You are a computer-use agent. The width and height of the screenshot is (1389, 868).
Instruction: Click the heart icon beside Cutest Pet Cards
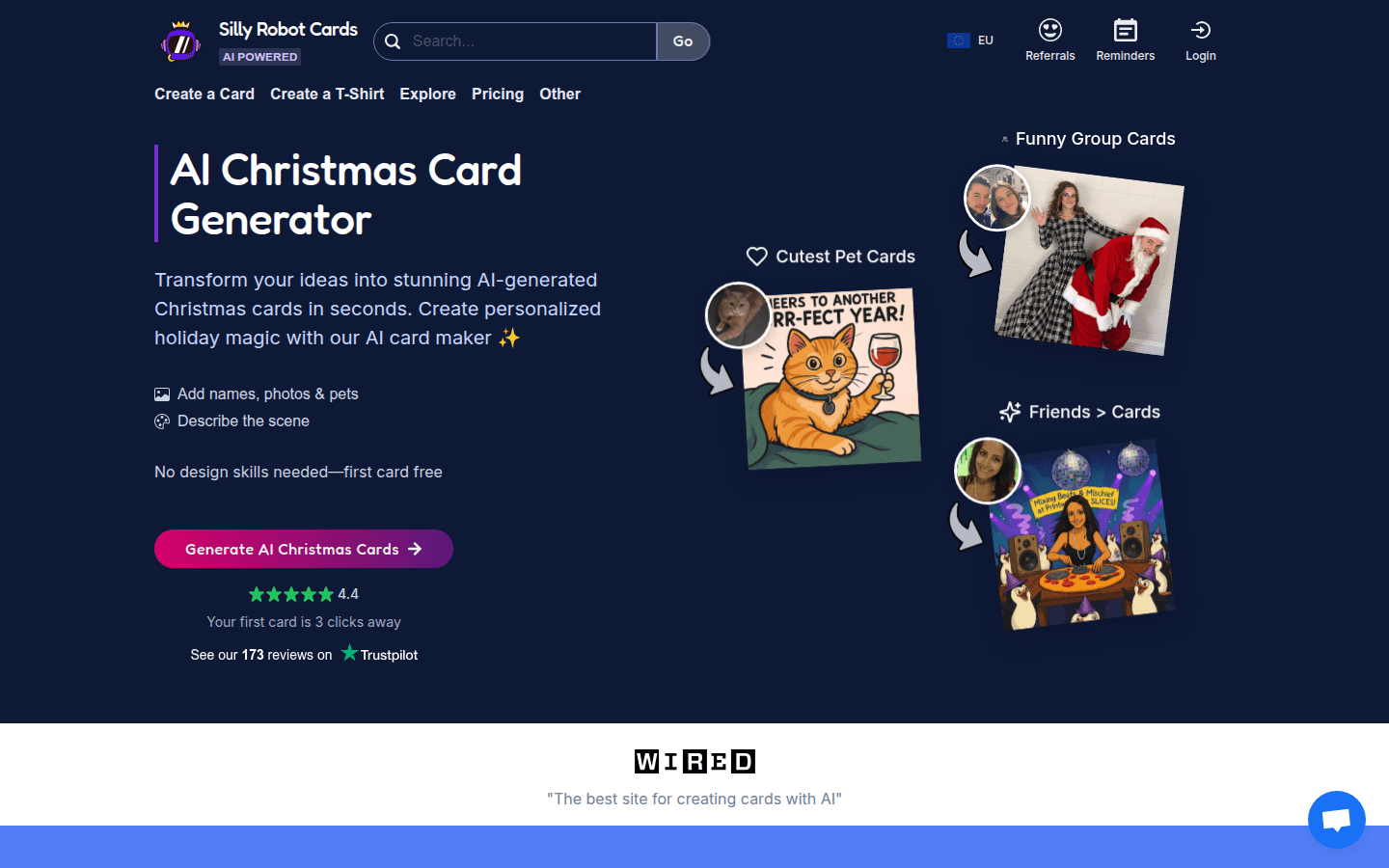click(757, 257)
